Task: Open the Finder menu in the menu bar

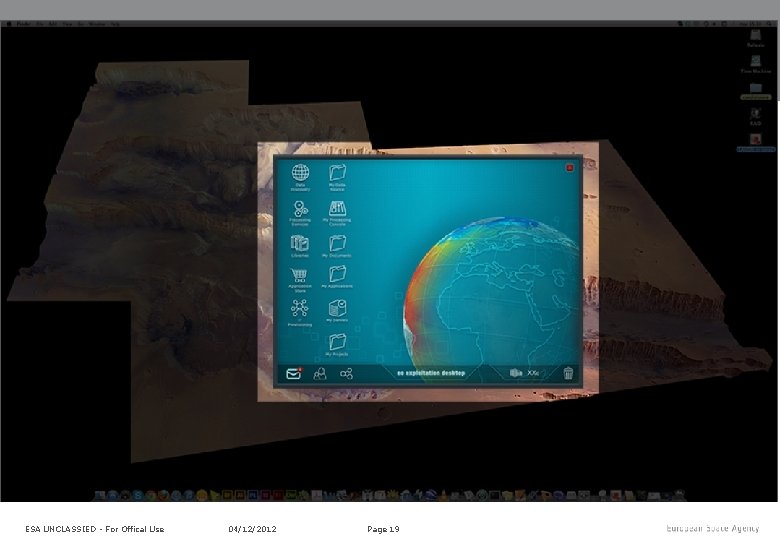Action: [x=23, y=23]
